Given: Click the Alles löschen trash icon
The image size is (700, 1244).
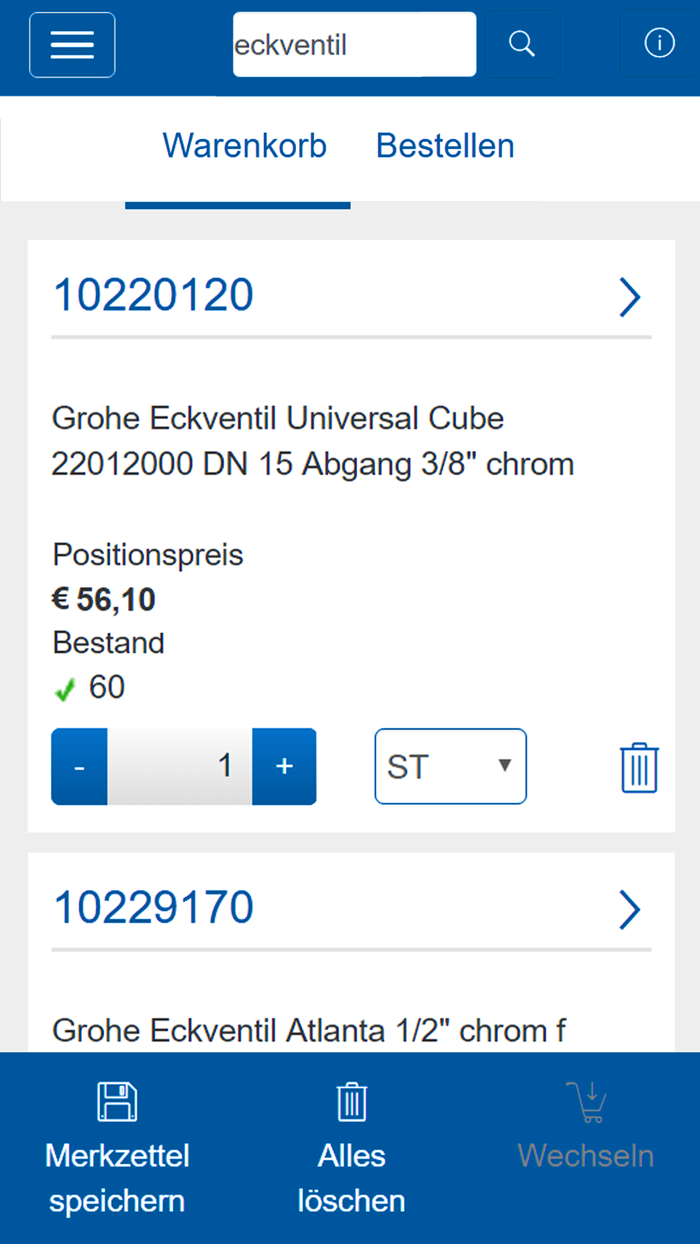Looking at the screenshot, I should (x=352, y=1102).
